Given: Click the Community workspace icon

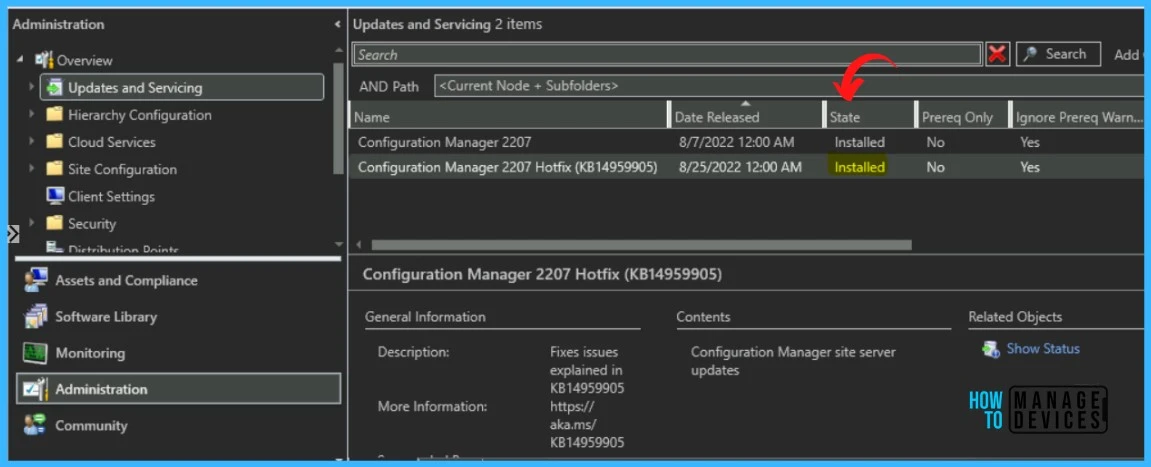Looking at the screenshot, I should point(35,425).
